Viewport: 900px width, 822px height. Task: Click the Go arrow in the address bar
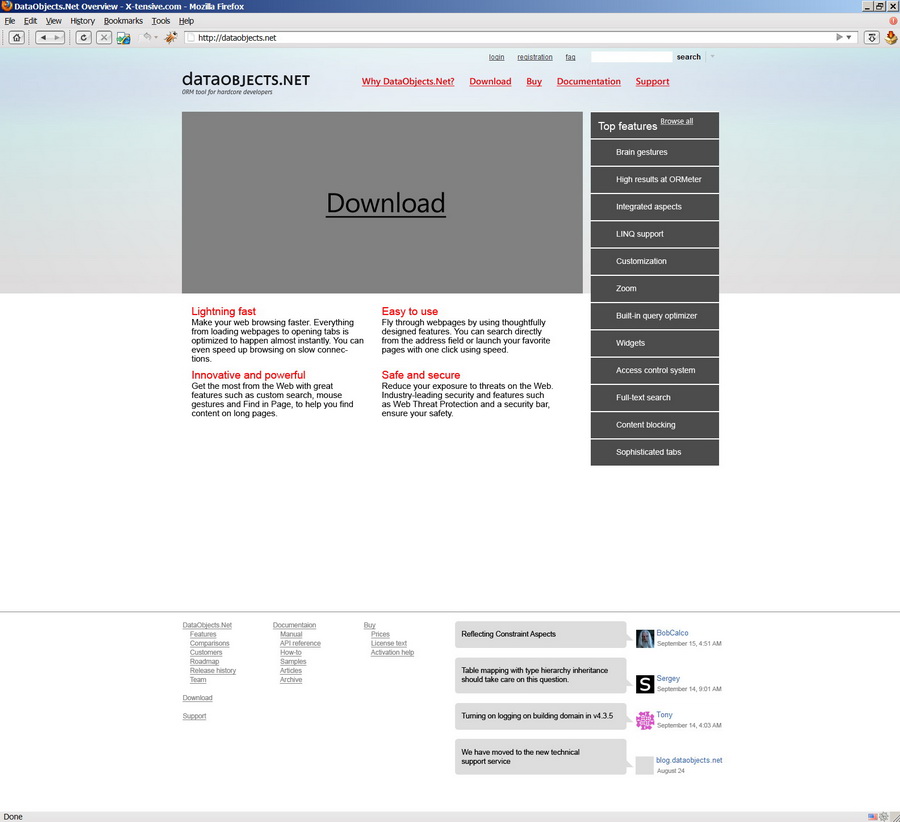point(839,37)
